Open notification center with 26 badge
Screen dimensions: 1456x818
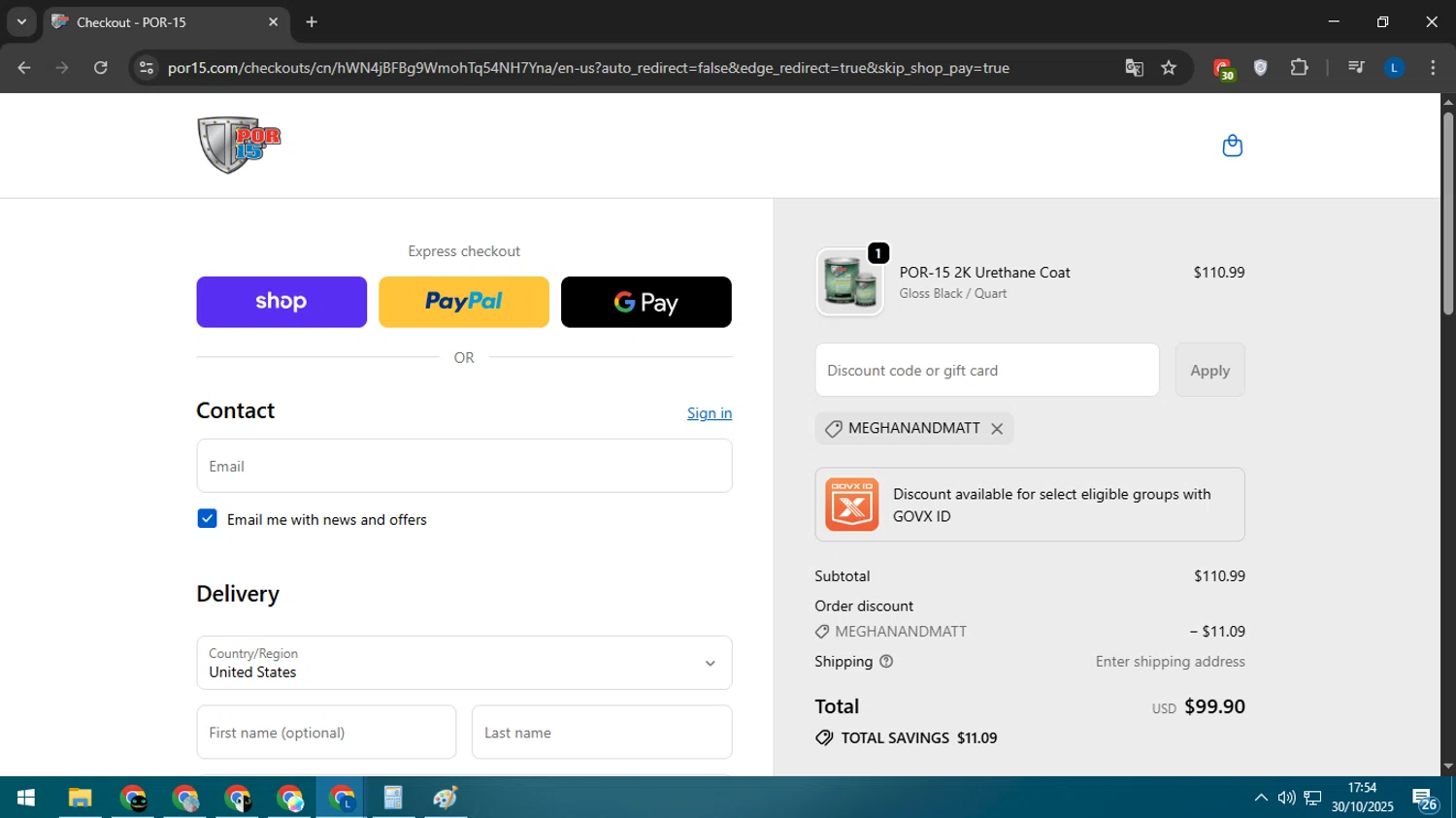click(x=1425, y=799)
